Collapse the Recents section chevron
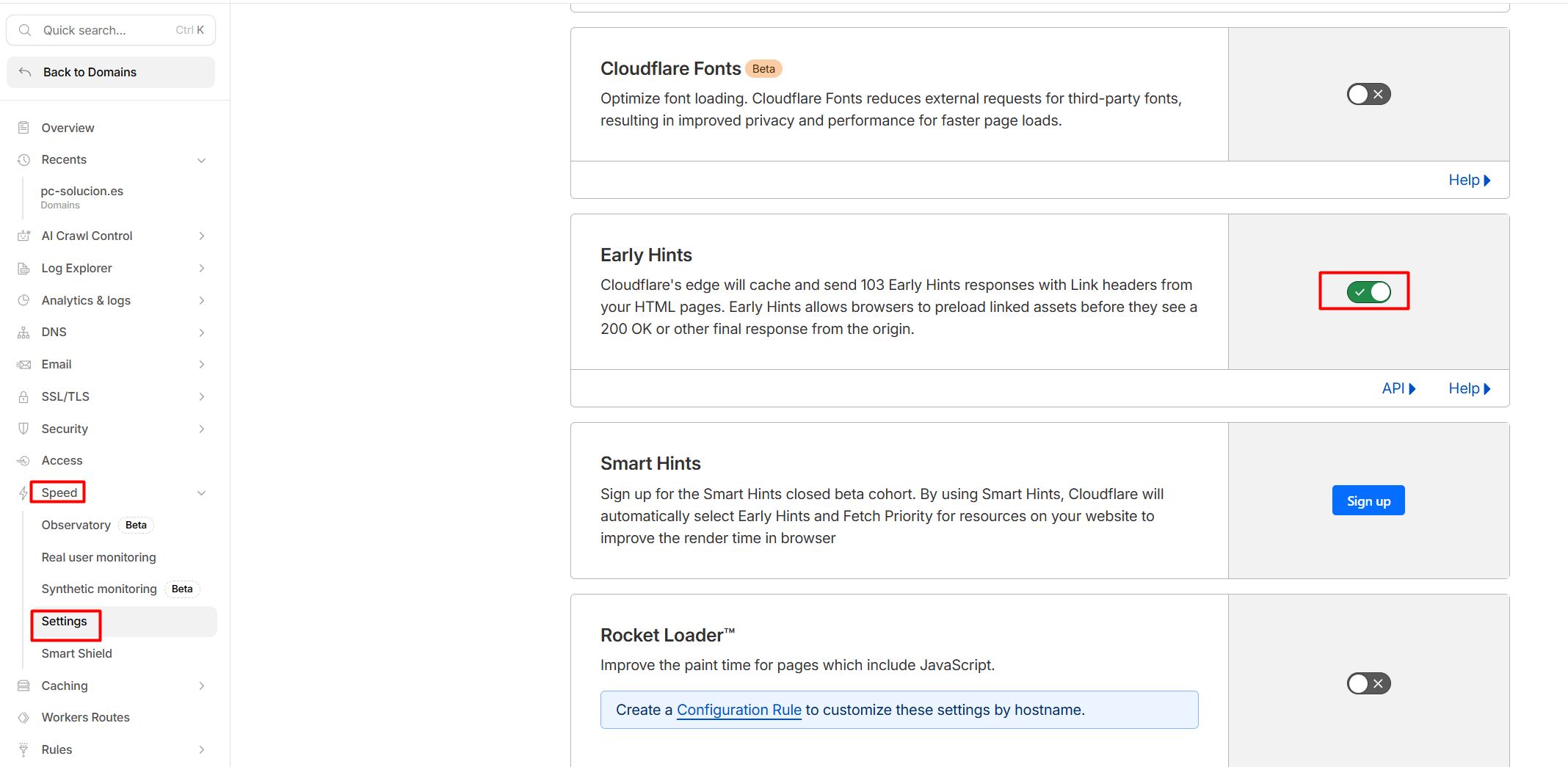The image size is (1568, 767). [201, 160]
